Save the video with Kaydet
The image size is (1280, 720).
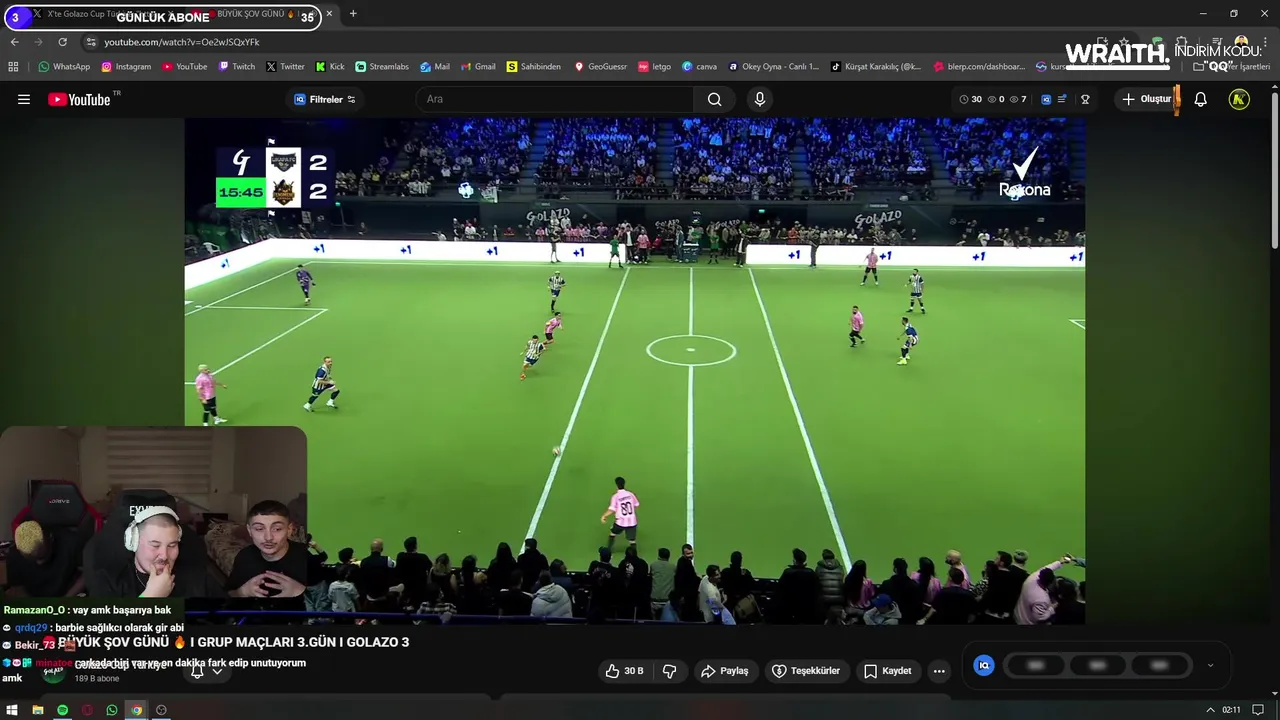tap(888, 671)
